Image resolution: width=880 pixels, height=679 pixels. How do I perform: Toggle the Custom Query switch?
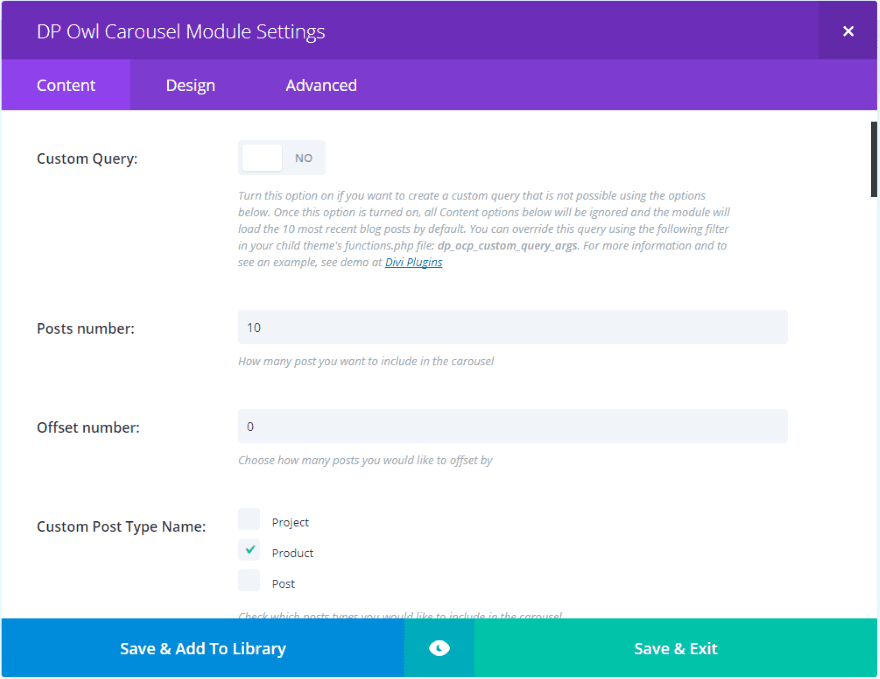(281, 158)
